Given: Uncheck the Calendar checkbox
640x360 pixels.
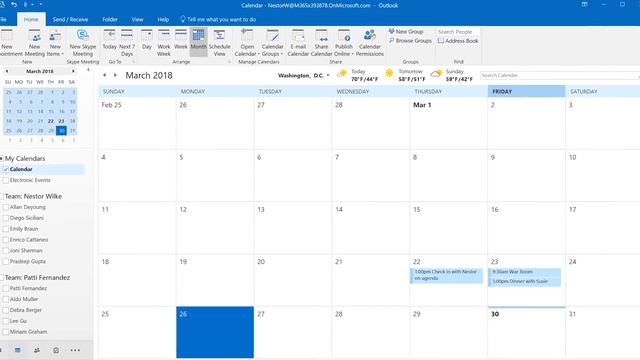Looking at the screenshot, I should coord(6,169).
